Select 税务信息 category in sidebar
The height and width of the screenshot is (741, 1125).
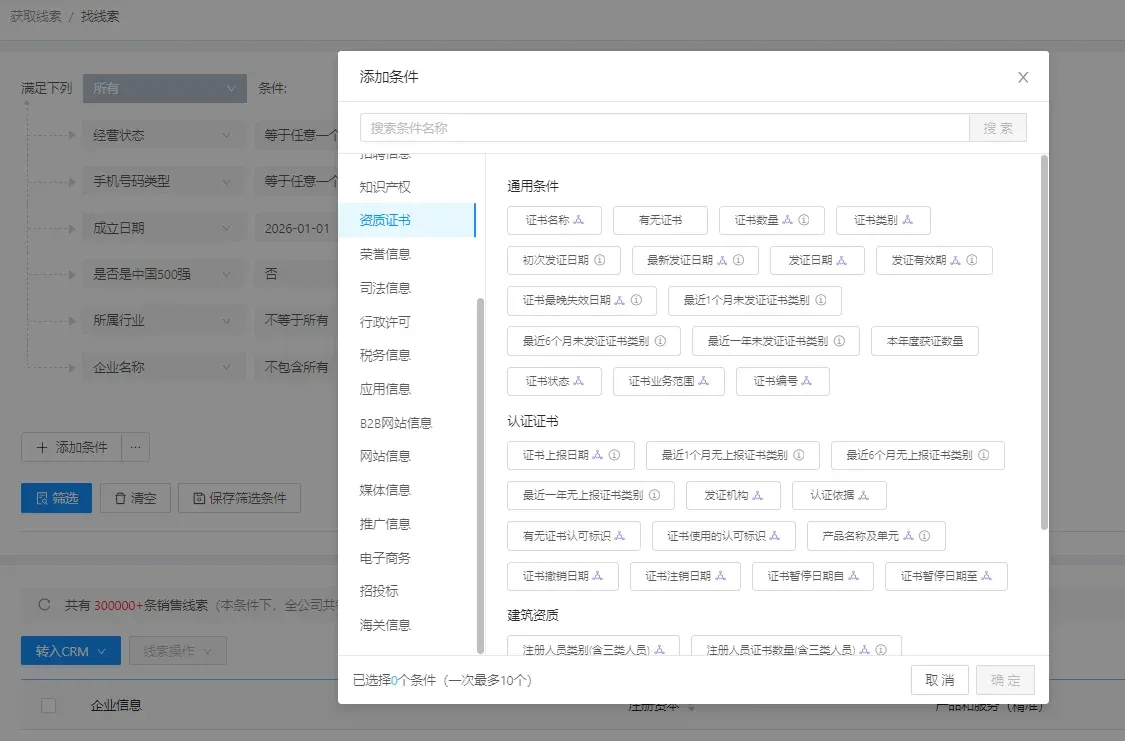click(385, 355)
